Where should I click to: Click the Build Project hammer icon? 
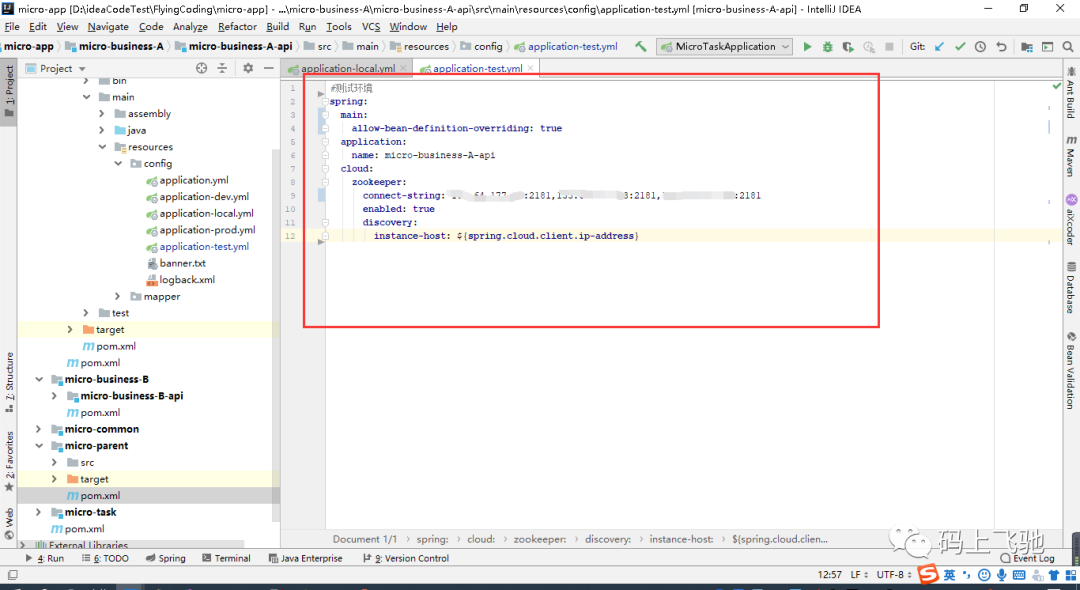[641, 47]
